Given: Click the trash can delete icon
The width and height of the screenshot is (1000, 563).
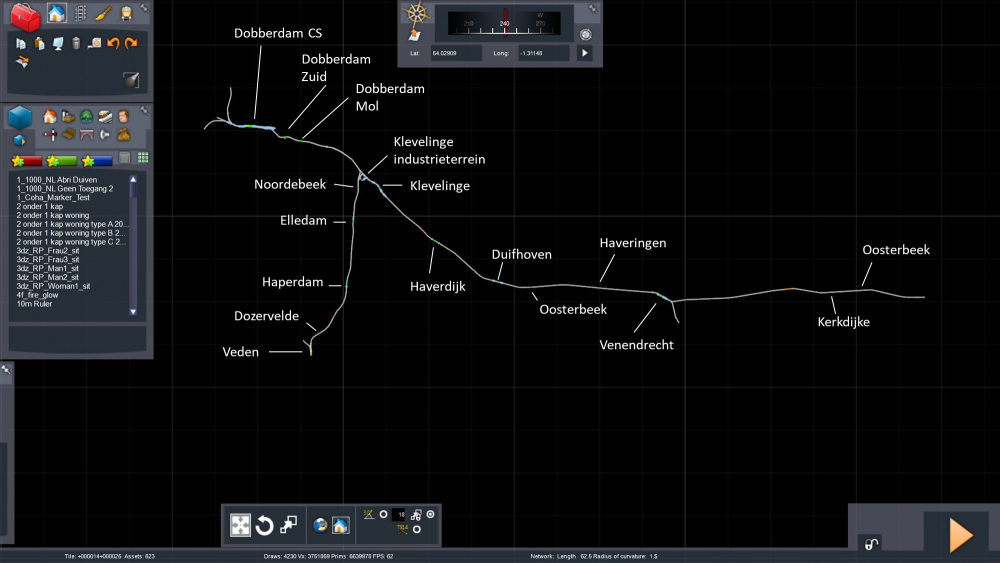Looking at the screenshot, I should pyautogui.click(x=76, y=43).
